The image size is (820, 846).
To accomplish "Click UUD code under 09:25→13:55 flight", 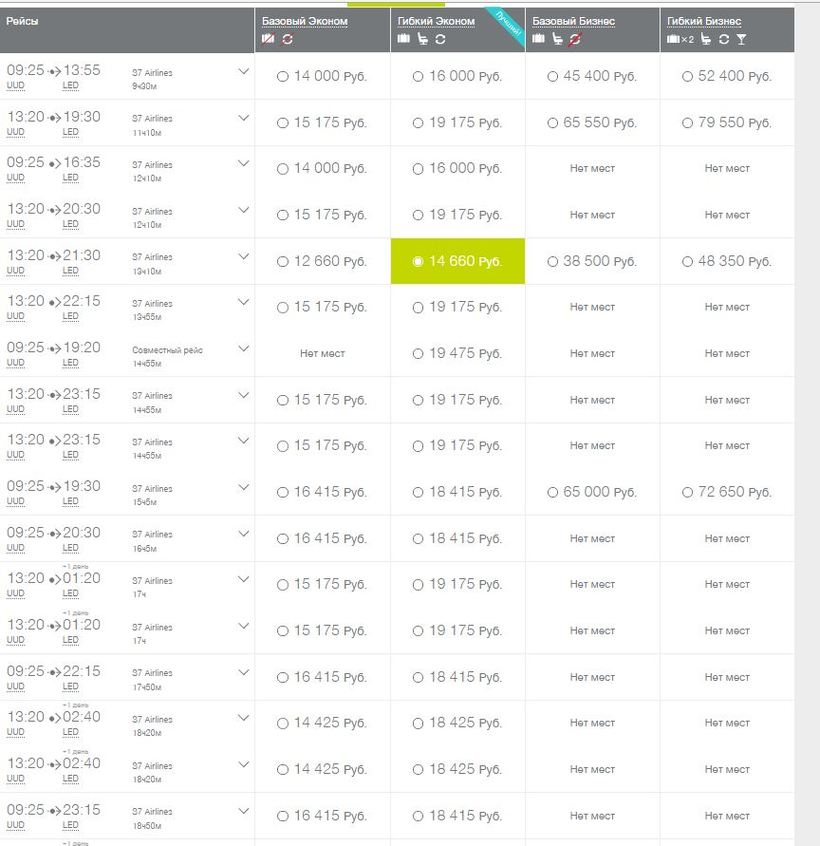I will tap(16, 85).
